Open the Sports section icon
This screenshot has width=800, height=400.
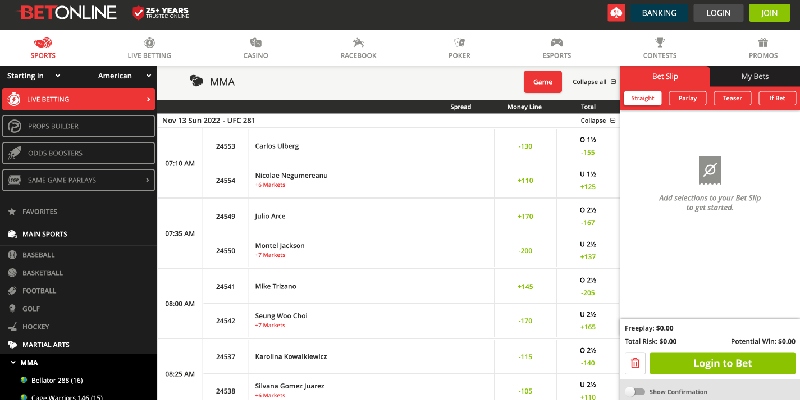(43, 42)
